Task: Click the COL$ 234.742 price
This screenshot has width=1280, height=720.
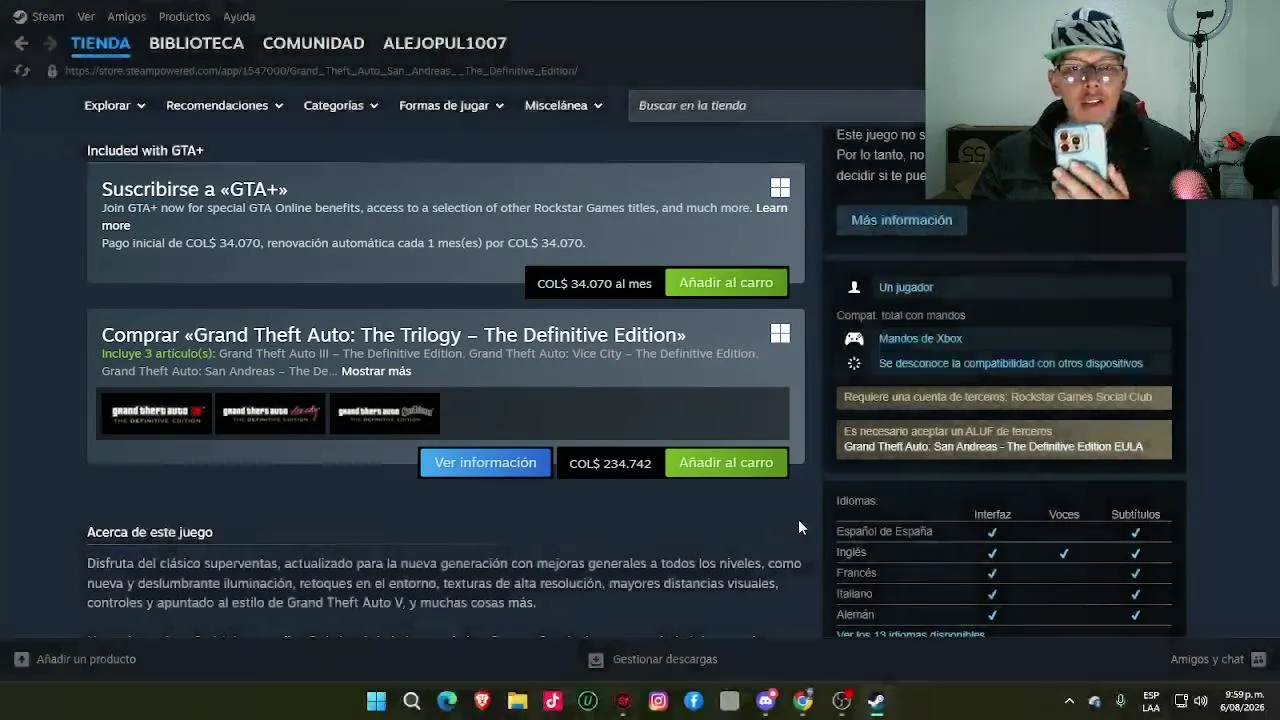Action: click(610, 464)
